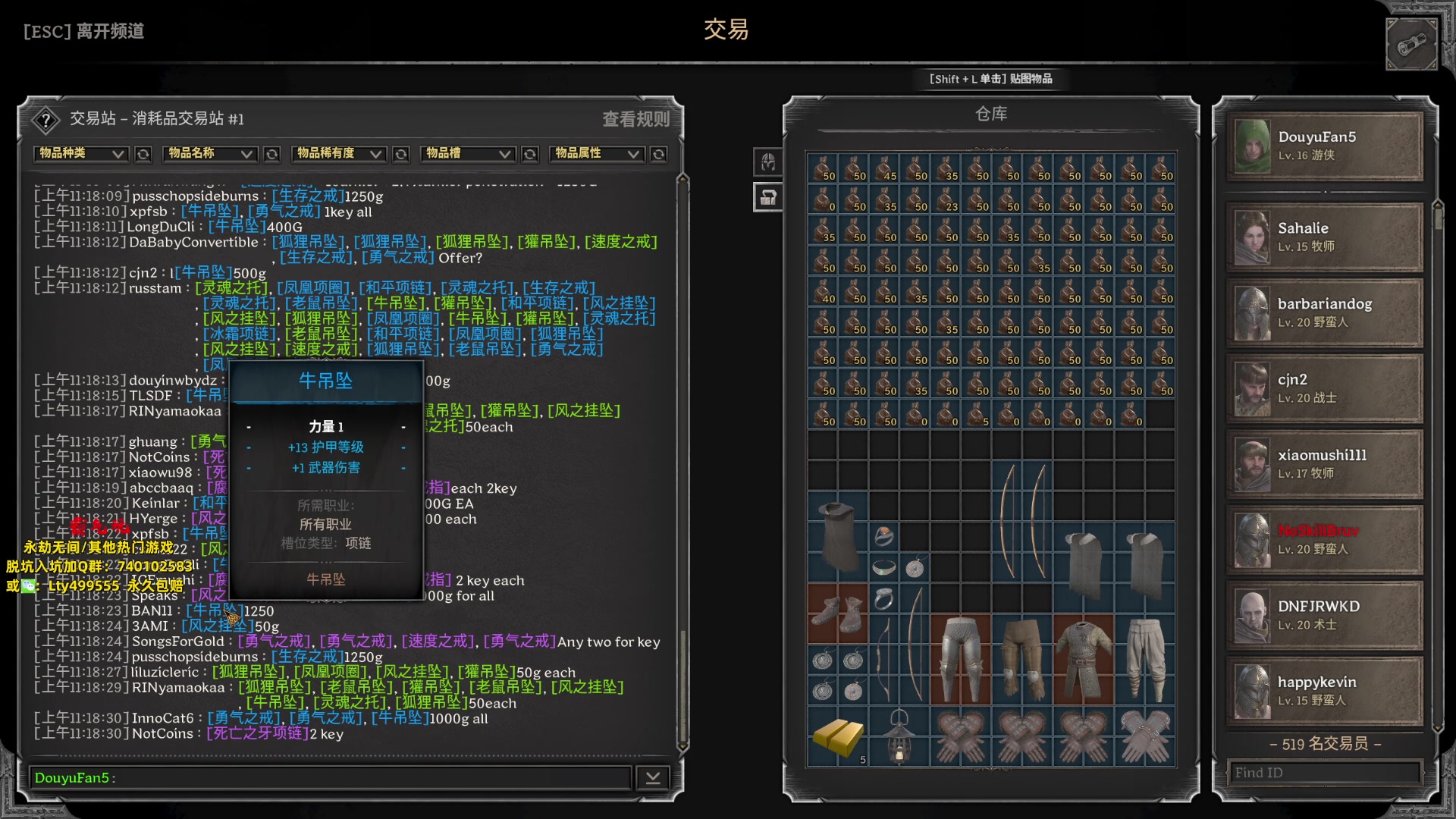This screenshot has width=1456, height=819.
Task: Expand the 物品稀有度 dropdown
Action: [x=339, y=154]
